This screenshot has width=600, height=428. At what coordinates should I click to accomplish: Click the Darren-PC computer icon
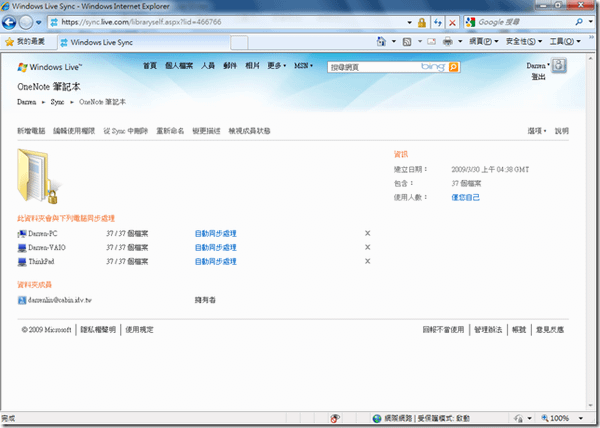pos(22,234)
